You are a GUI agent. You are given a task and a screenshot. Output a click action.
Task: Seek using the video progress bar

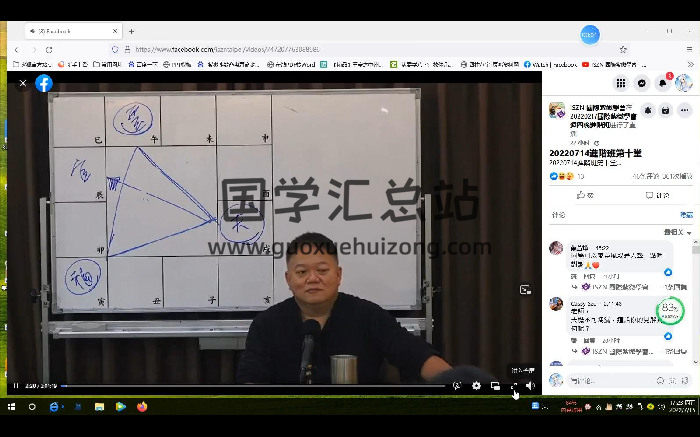[x=253, y=386]
